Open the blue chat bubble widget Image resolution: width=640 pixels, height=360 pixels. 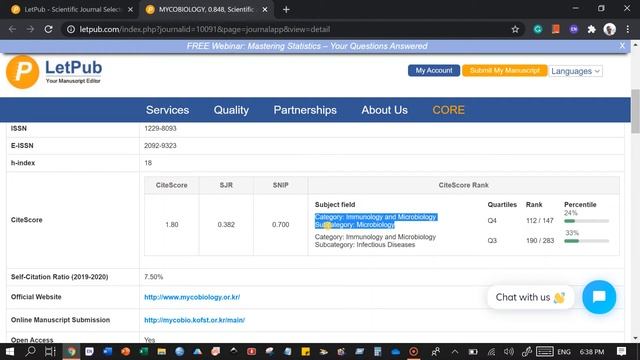599,297
